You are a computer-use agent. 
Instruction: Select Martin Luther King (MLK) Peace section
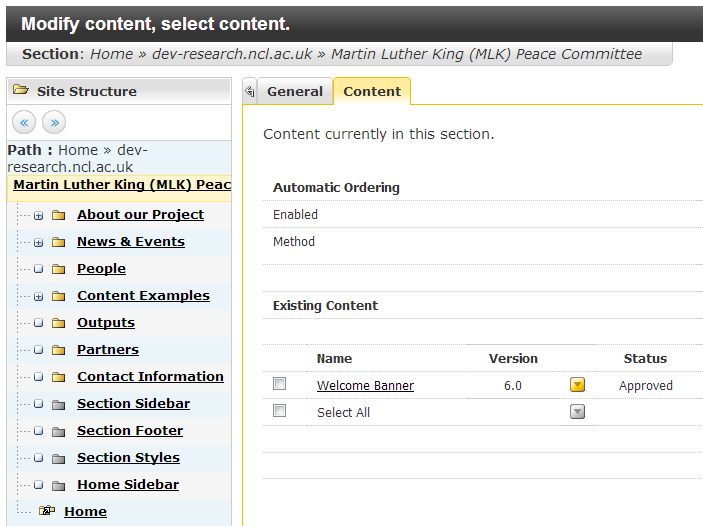[x=122, y=185]
